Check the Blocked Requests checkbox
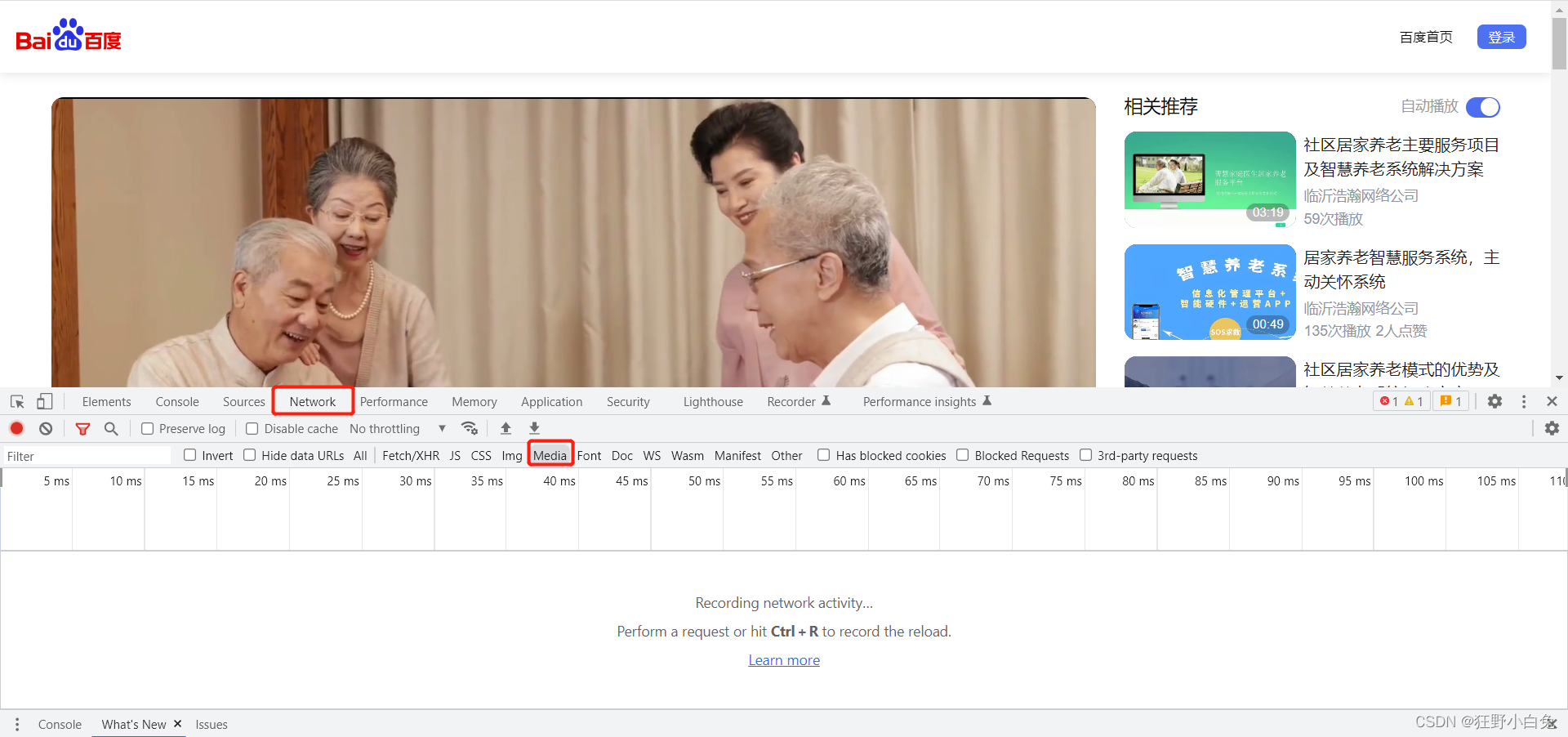 coord(963,455)
